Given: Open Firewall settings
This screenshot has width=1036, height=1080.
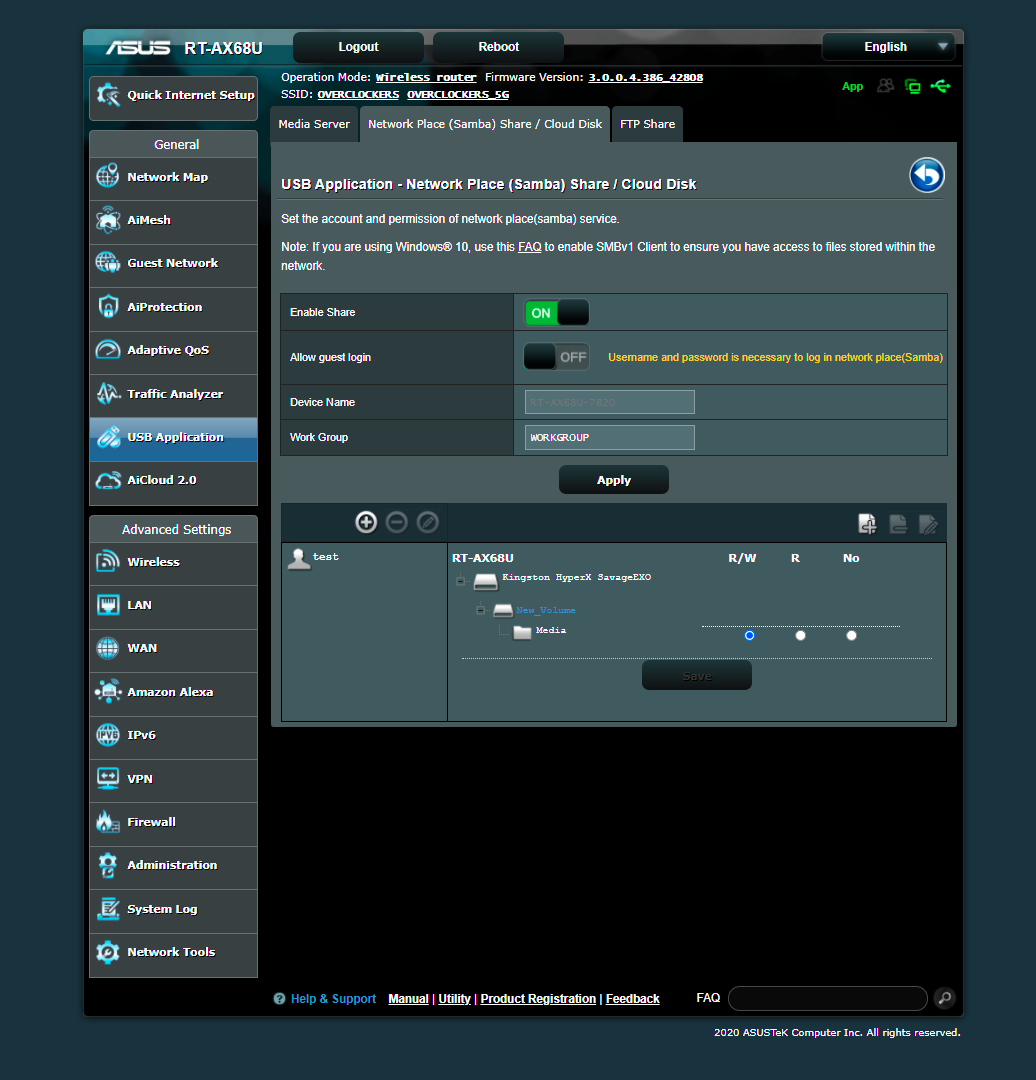Looking at the screenshot, I should 174,823.
